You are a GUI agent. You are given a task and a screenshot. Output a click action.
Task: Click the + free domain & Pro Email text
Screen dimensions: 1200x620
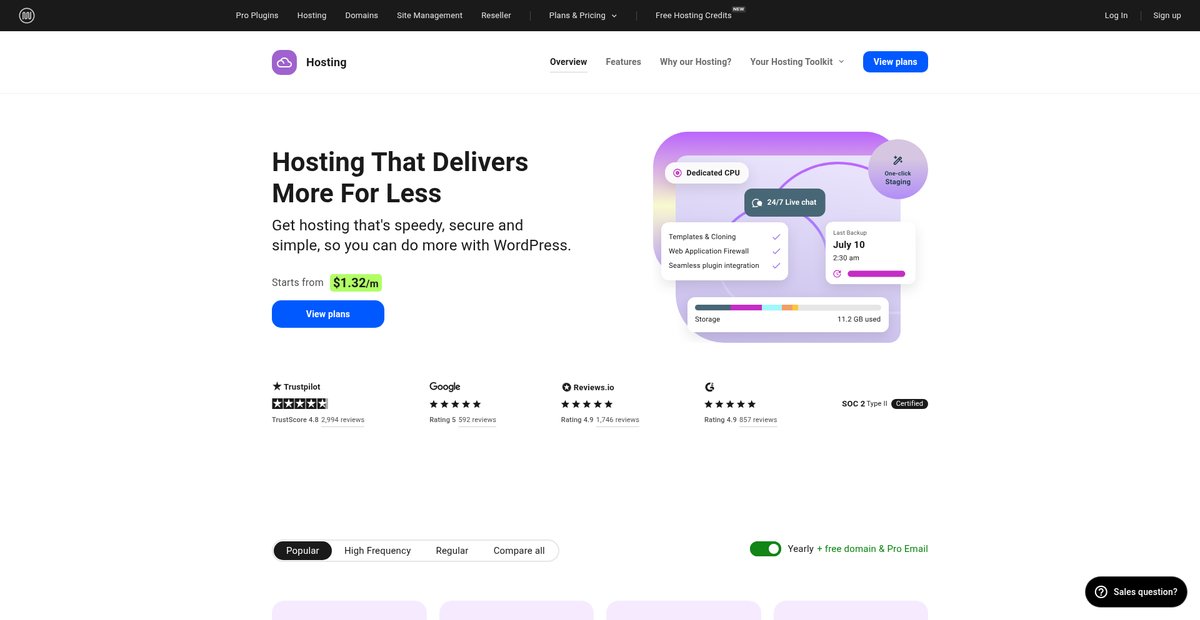click(872, 549)
